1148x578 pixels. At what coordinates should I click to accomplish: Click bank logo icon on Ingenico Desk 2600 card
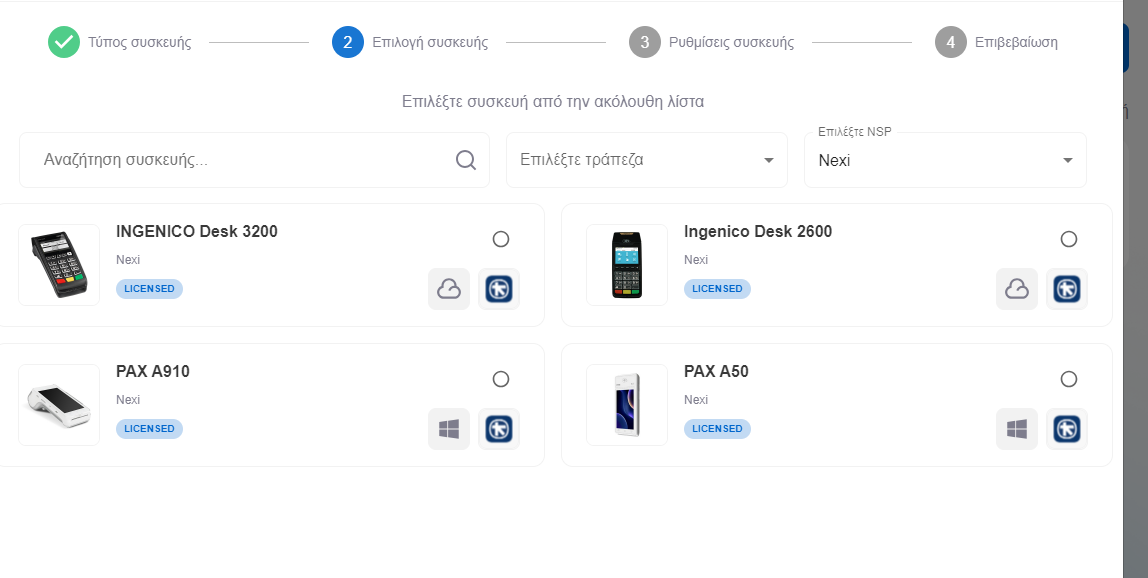click(x=1067, y=289)
